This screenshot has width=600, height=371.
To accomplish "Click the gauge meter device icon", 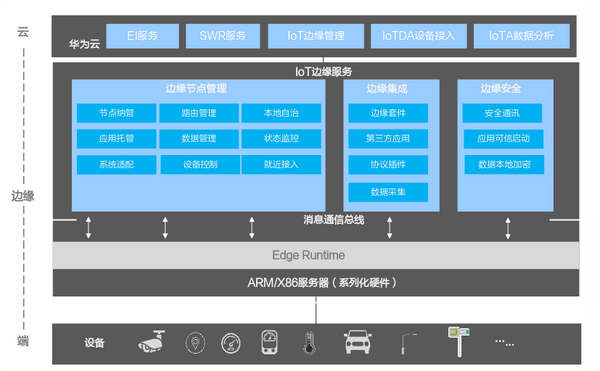I will 231,343.
